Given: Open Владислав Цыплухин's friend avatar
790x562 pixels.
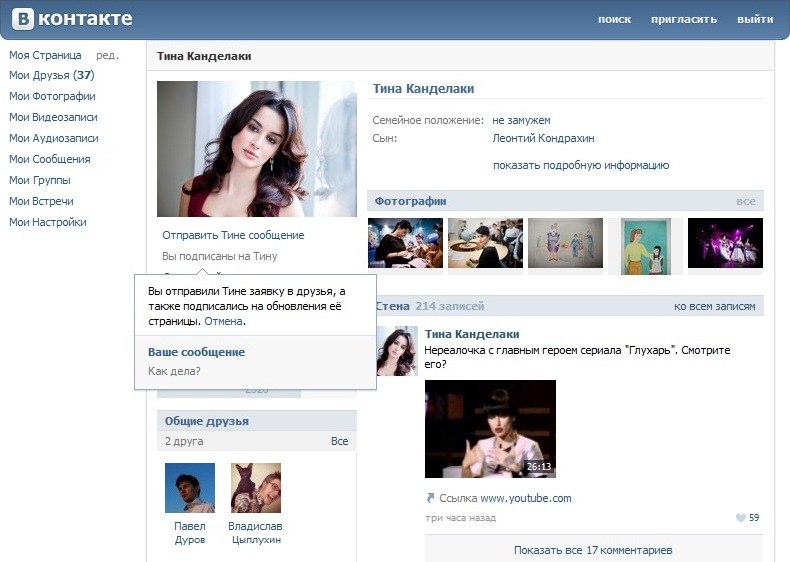Looking at the screenshot, I should (x=255, y=488).
